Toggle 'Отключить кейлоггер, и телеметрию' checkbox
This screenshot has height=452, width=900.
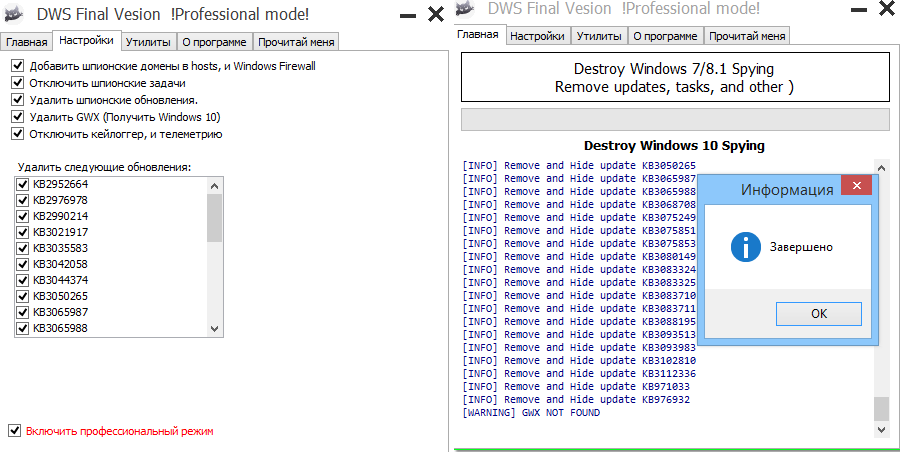tap(18, 134)
